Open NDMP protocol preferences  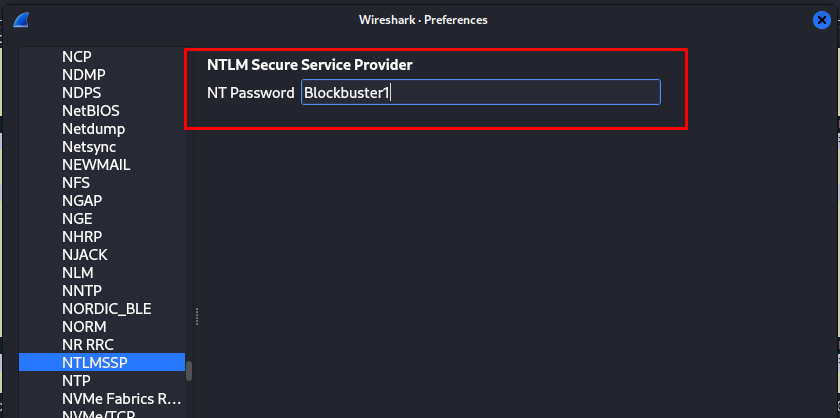click(83, 75)
